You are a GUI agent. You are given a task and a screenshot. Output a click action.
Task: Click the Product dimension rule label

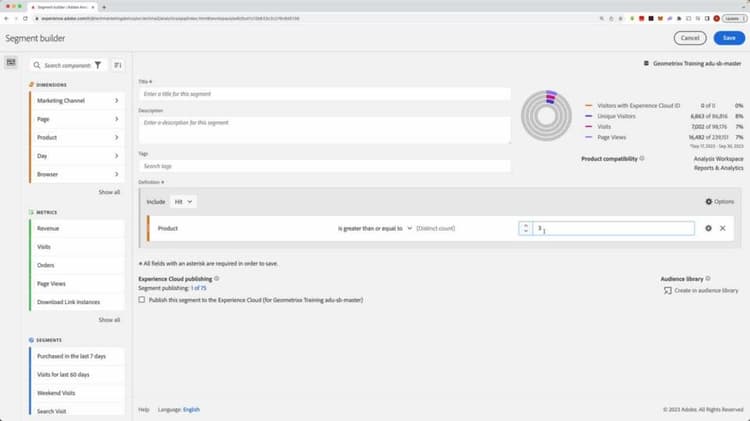pyautogui.click(x=167, y=228)
